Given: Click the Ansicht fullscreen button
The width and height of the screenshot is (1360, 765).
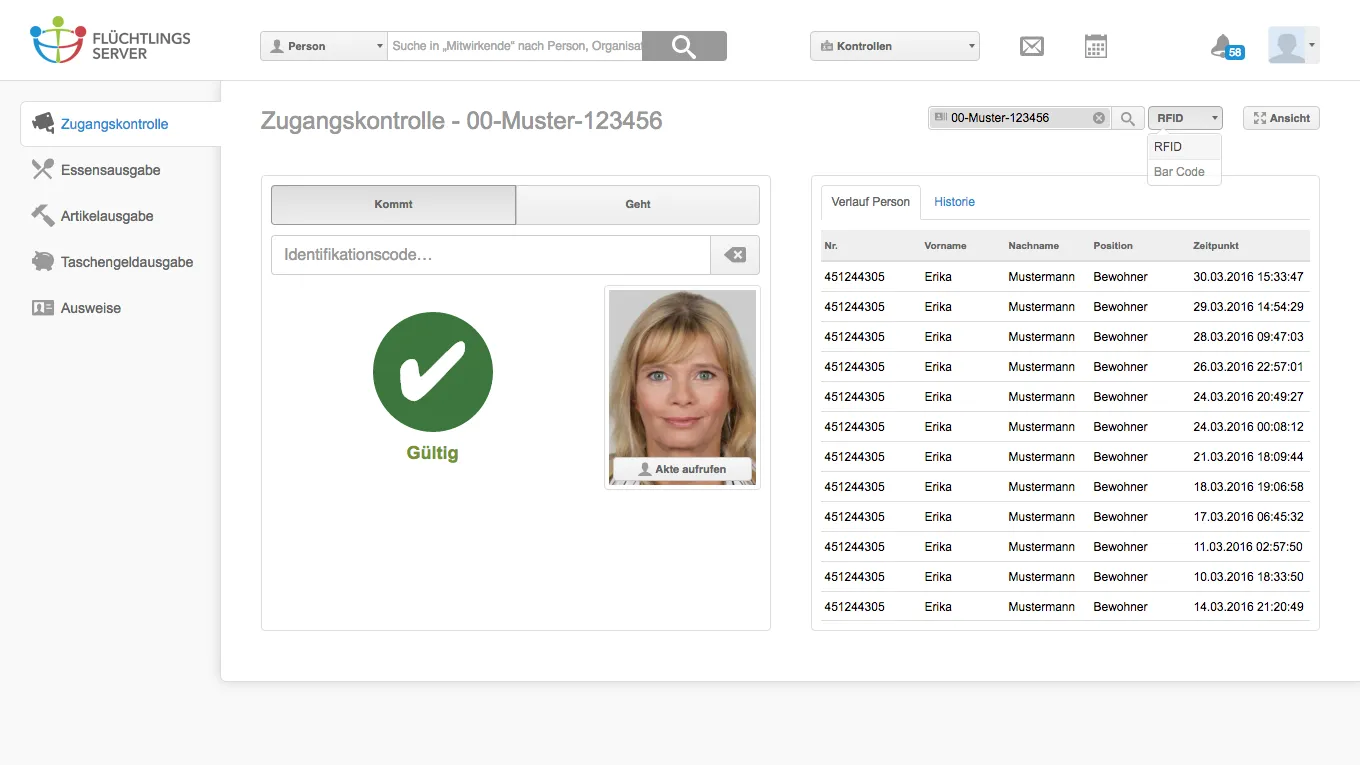Looking at the screenshot, I should coord(1281,118).
